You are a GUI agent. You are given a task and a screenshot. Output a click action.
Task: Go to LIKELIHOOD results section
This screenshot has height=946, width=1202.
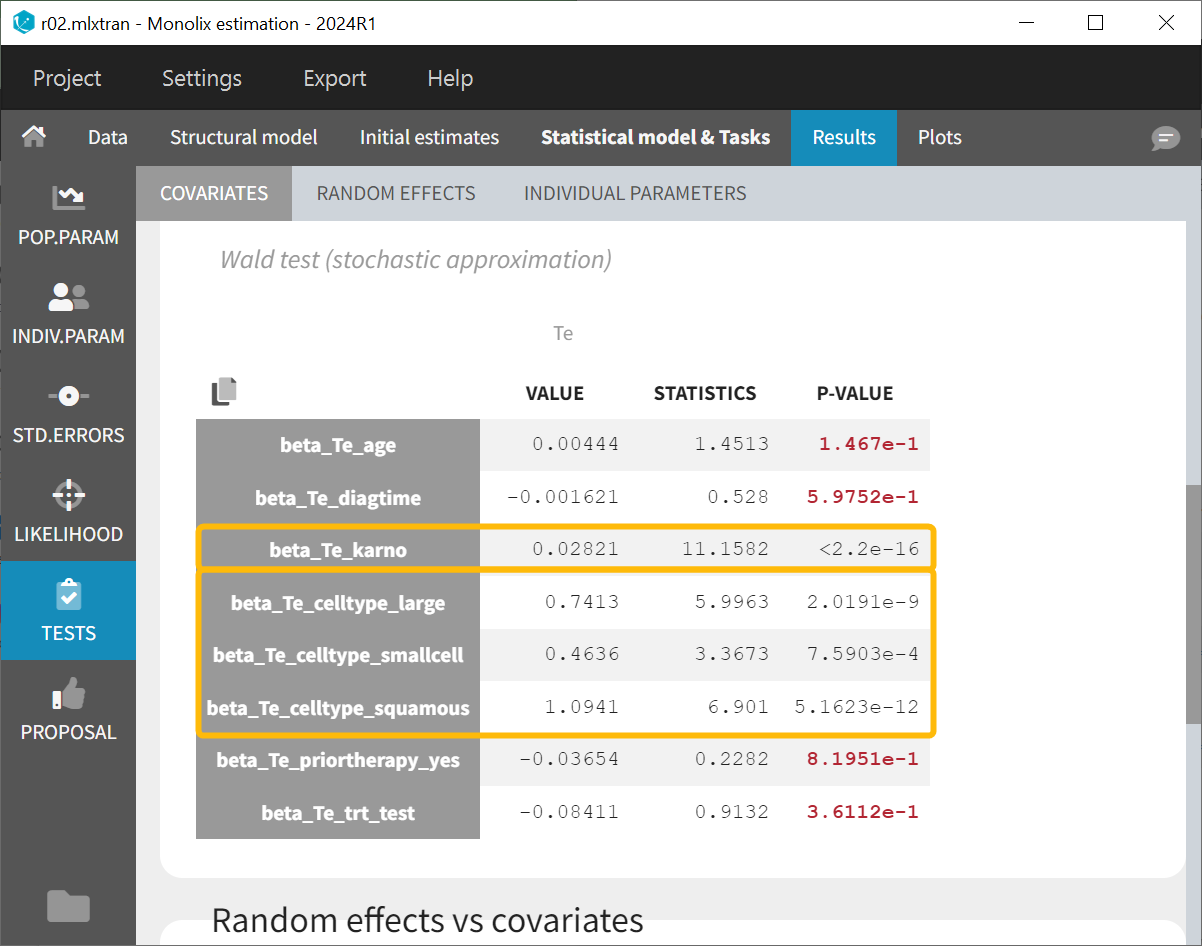68,511
